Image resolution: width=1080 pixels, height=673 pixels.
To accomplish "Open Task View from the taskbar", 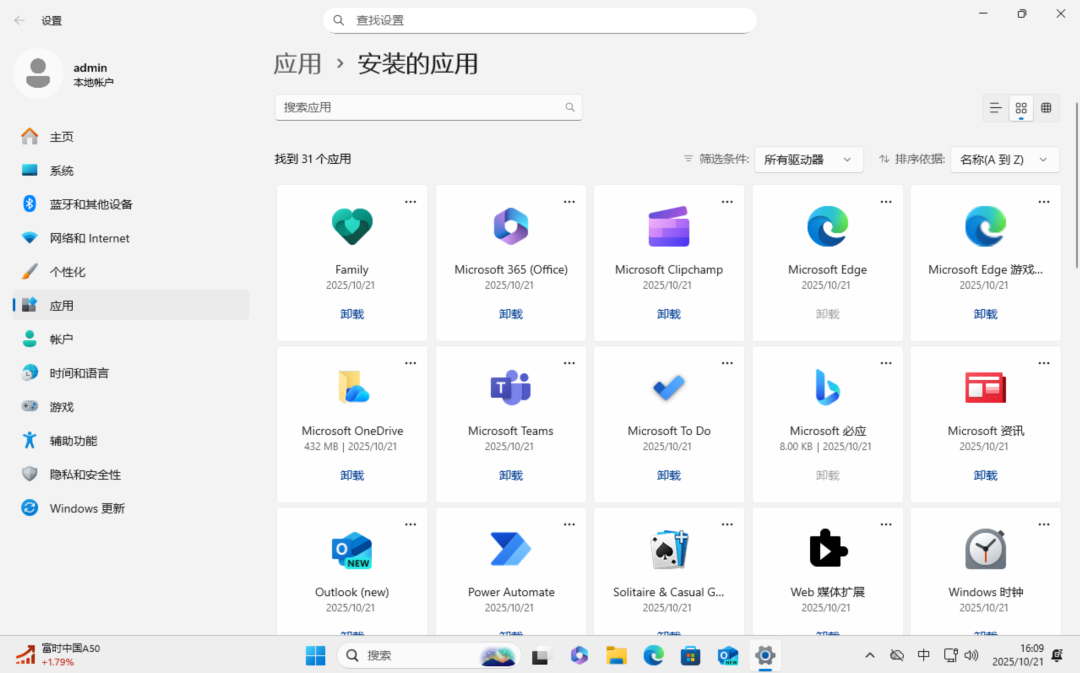I will pyautogui.click(x=541, y=655).
